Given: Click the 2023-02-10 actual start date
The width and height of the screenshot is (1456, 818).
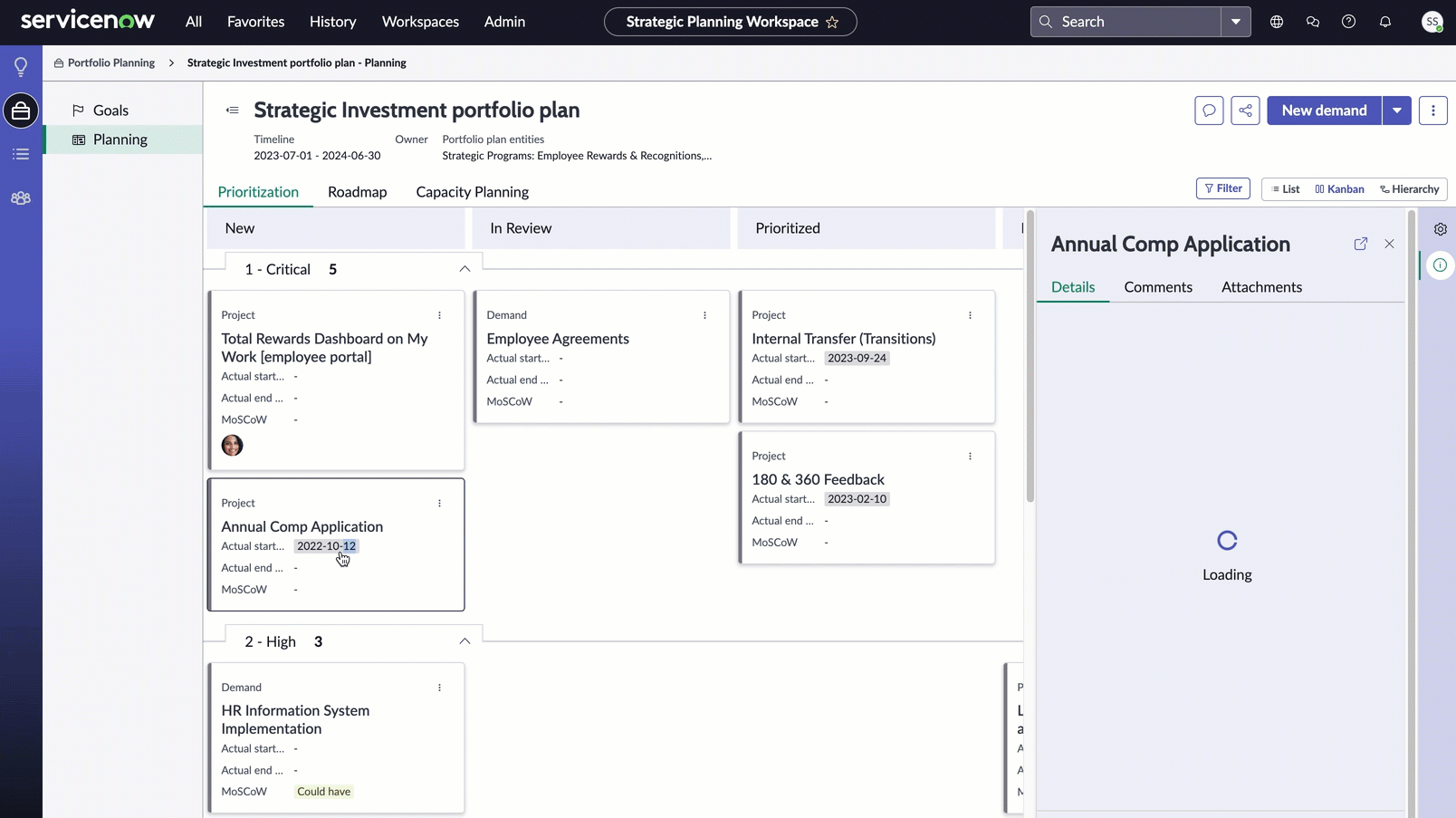Looking at the screenshot, I should pyautogui.click(x=857, y=499).
